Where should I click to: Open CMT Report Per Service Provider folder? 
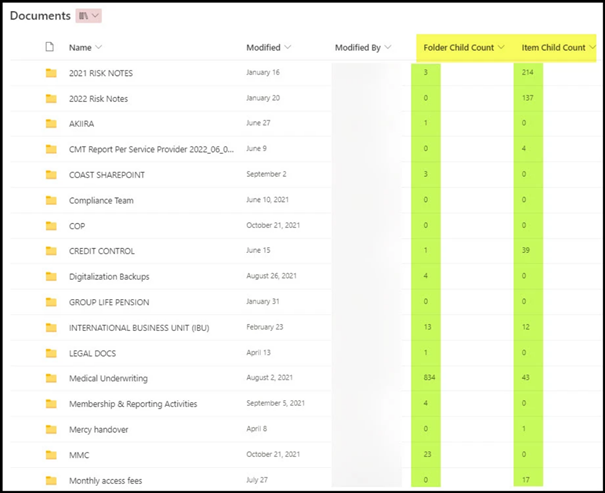pyautogui.click(x=151, y=149)
